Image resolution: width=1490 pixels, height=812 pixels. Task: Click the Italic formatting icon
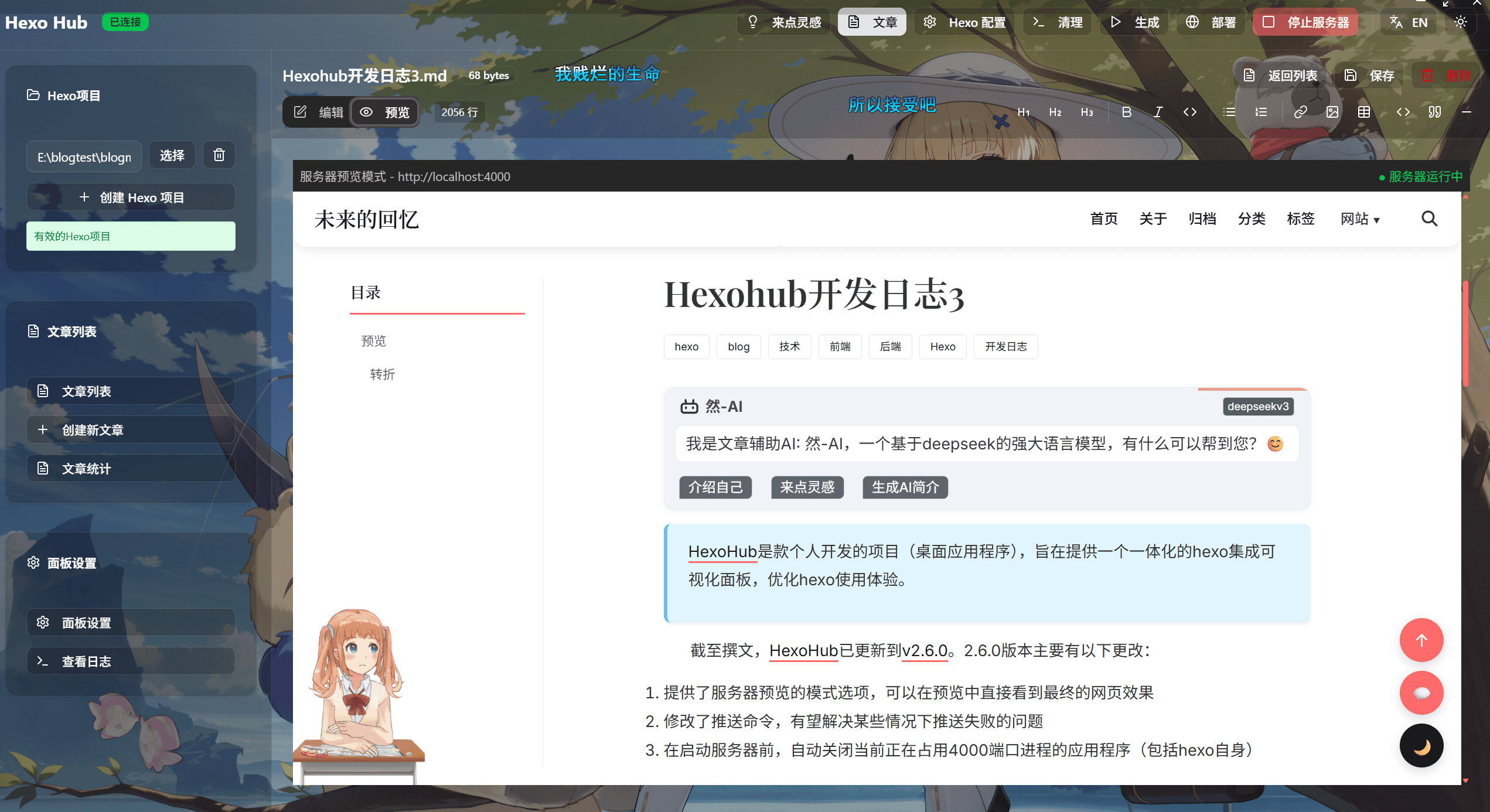pyautogui.click(x=1158, y=112)
